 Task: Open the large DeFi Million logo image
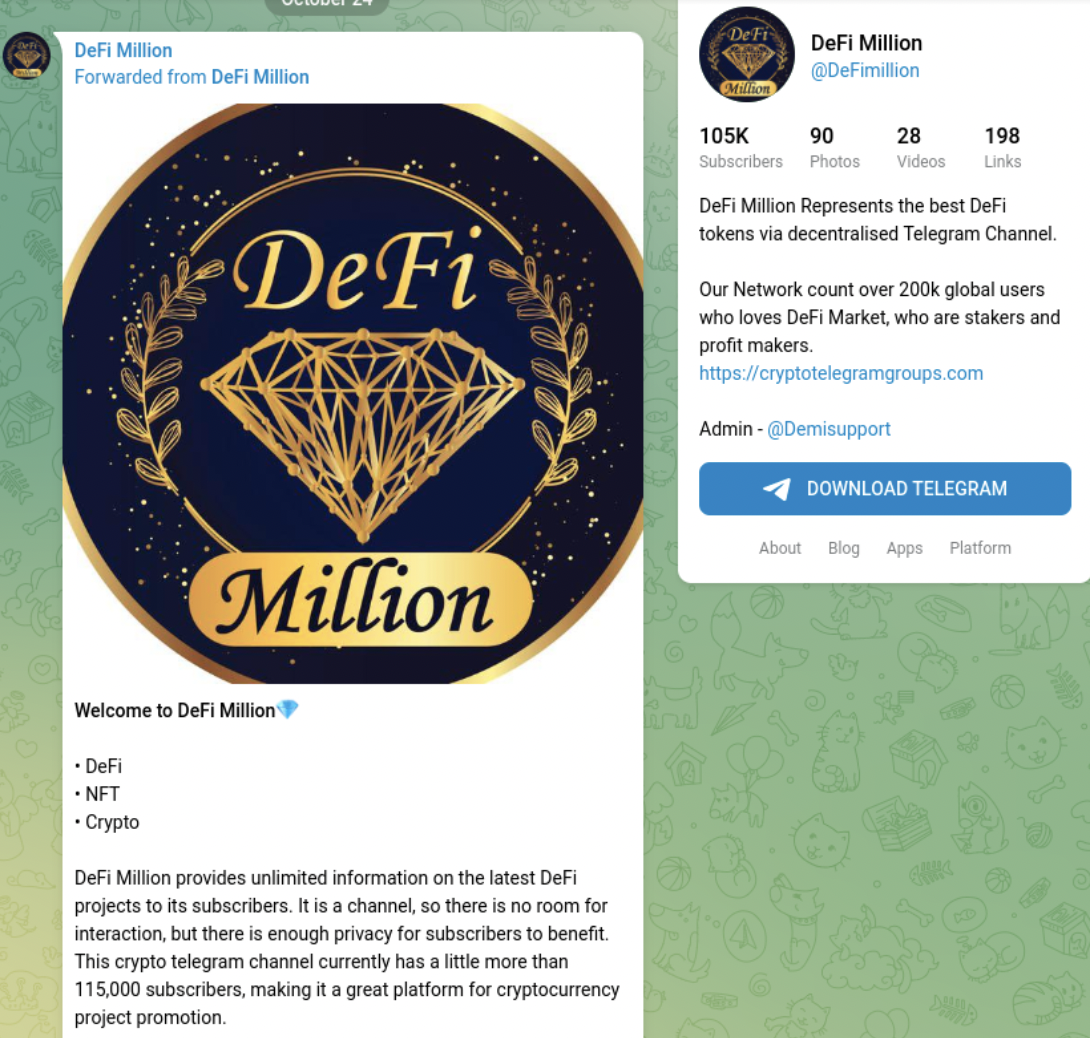click(x=352, y=394)
